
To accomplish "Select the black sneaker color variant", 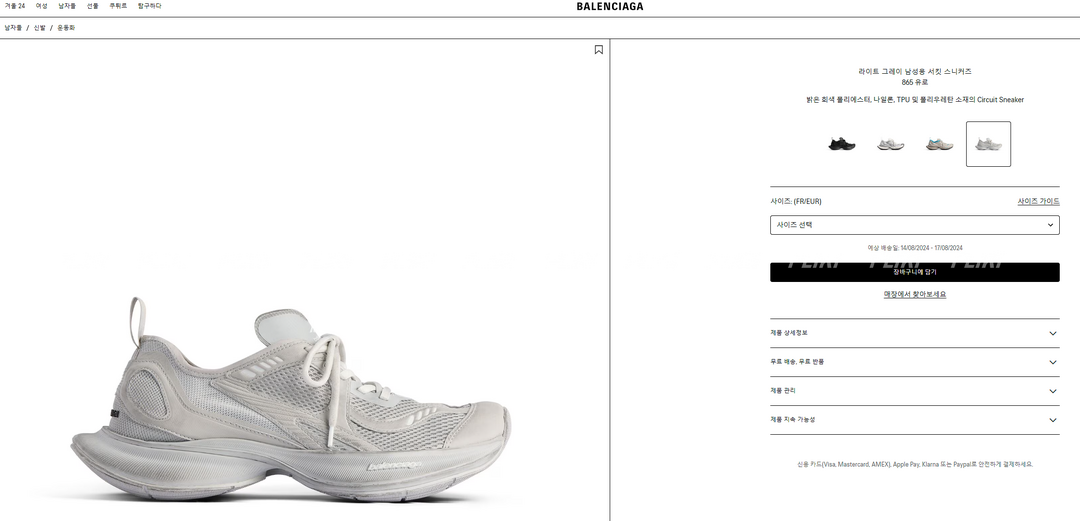I will (842, 144).
